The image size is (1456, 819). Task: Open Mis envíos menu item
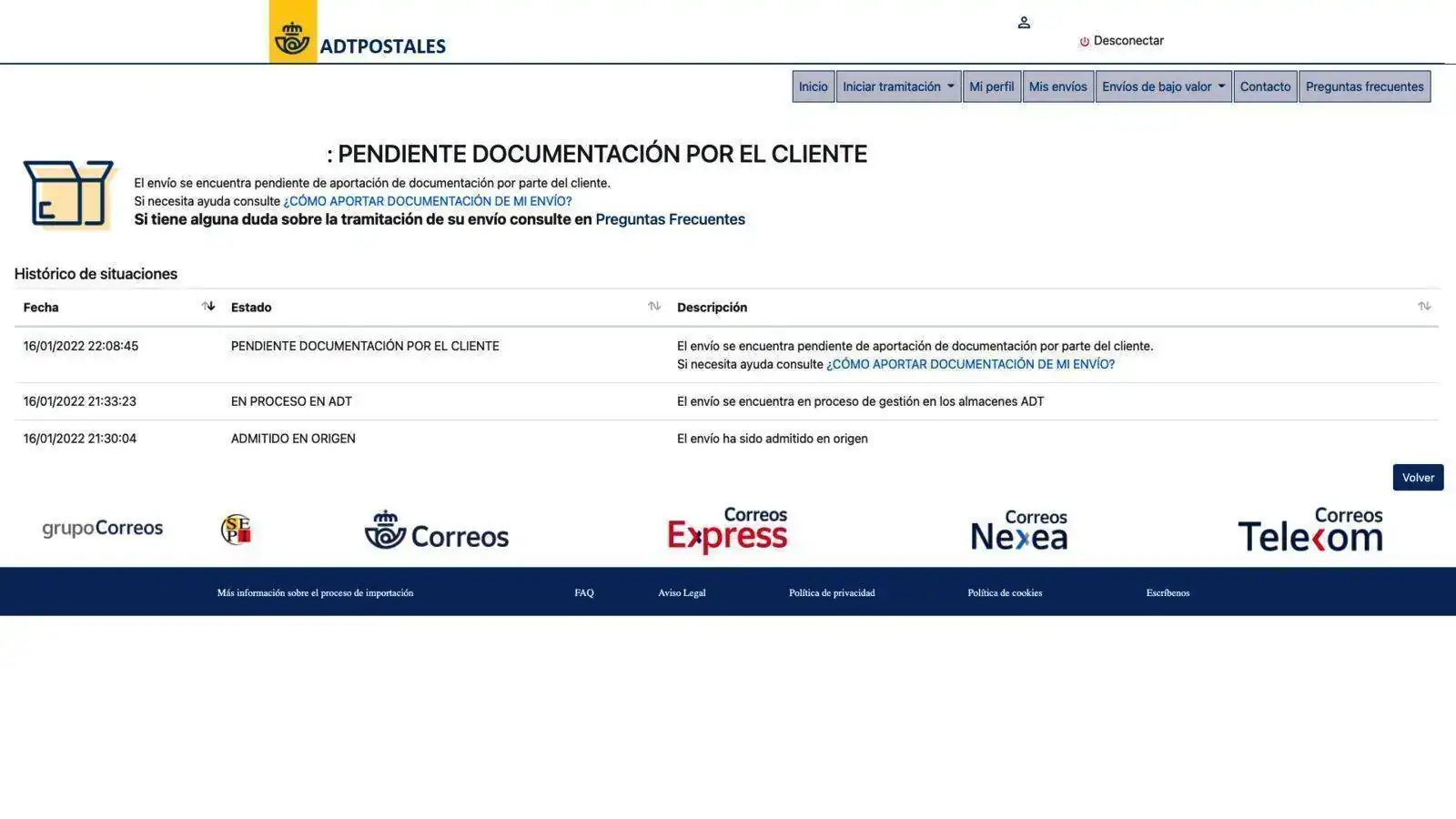pyautogui.click(x=1057, y=86)
